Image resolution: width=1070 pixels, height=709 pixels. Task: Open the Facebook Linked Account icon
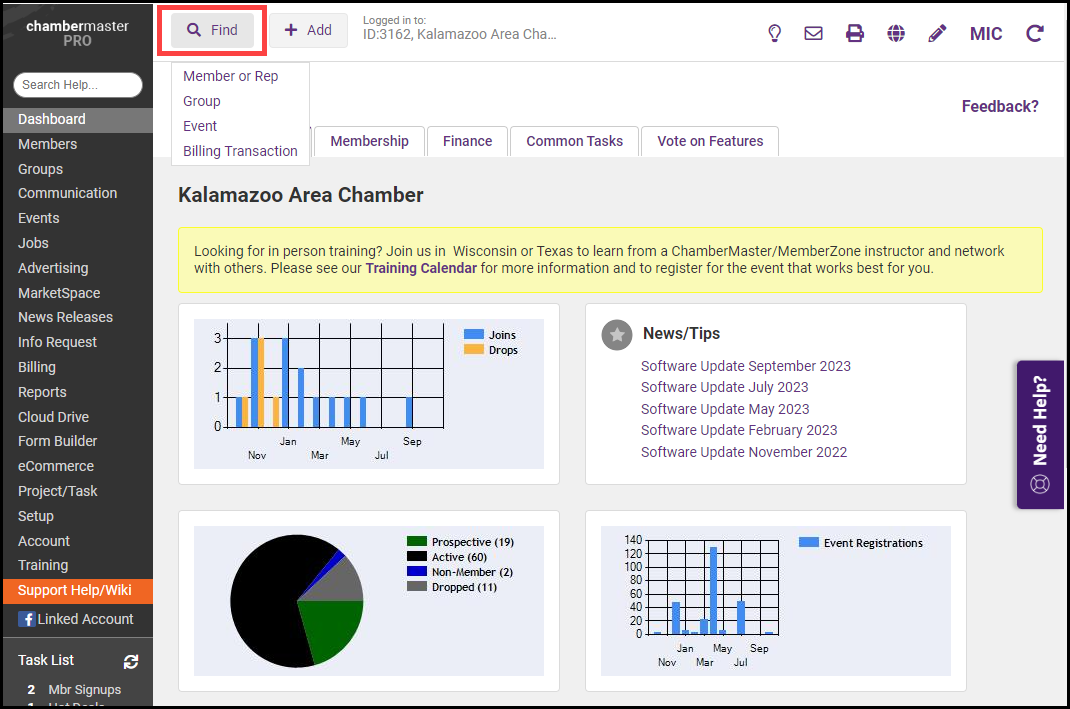click(x=26, y=619)
